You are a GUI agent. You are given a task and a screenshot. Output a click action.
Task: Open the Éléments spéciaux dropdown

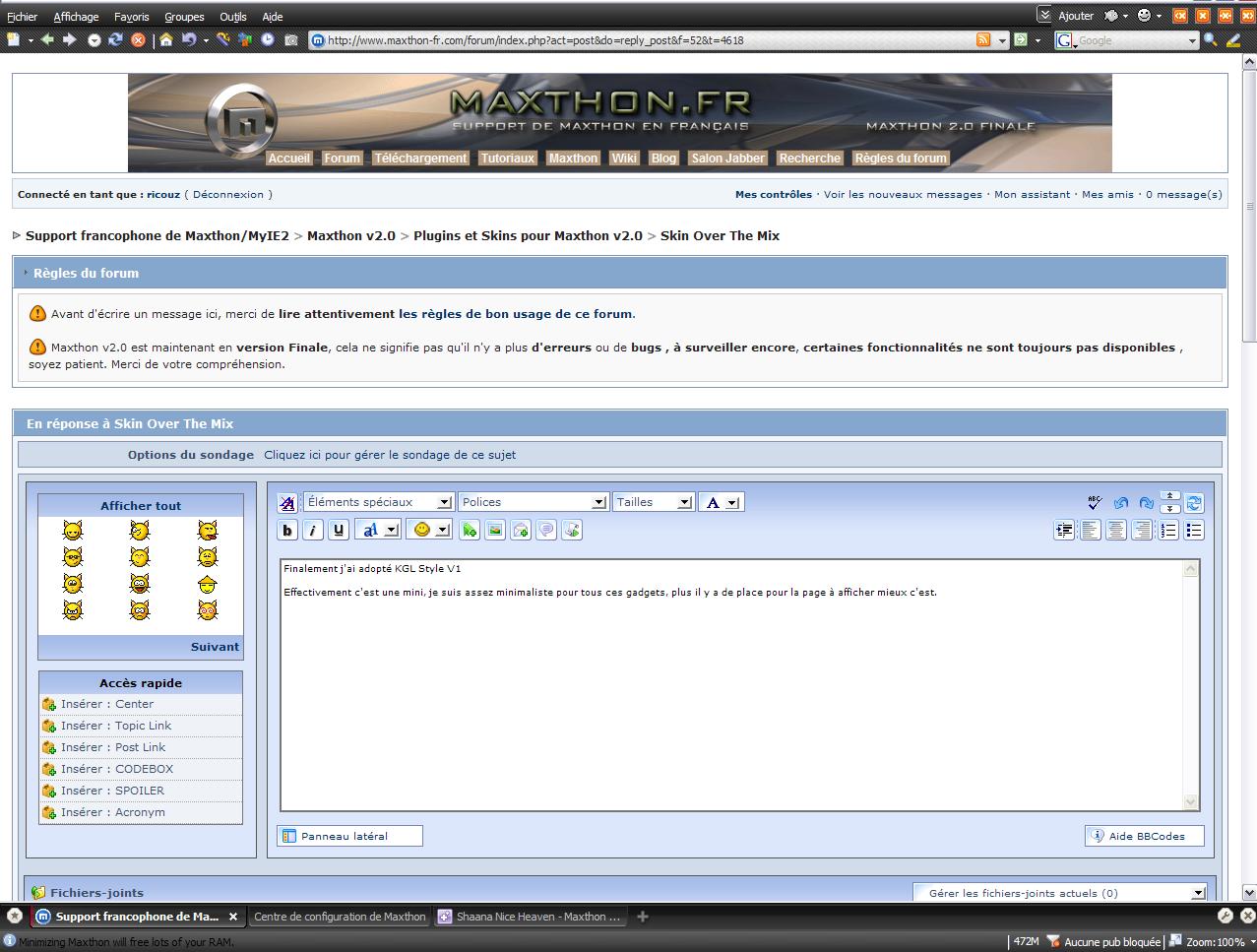pyautogui.click(x=378, y=502)
